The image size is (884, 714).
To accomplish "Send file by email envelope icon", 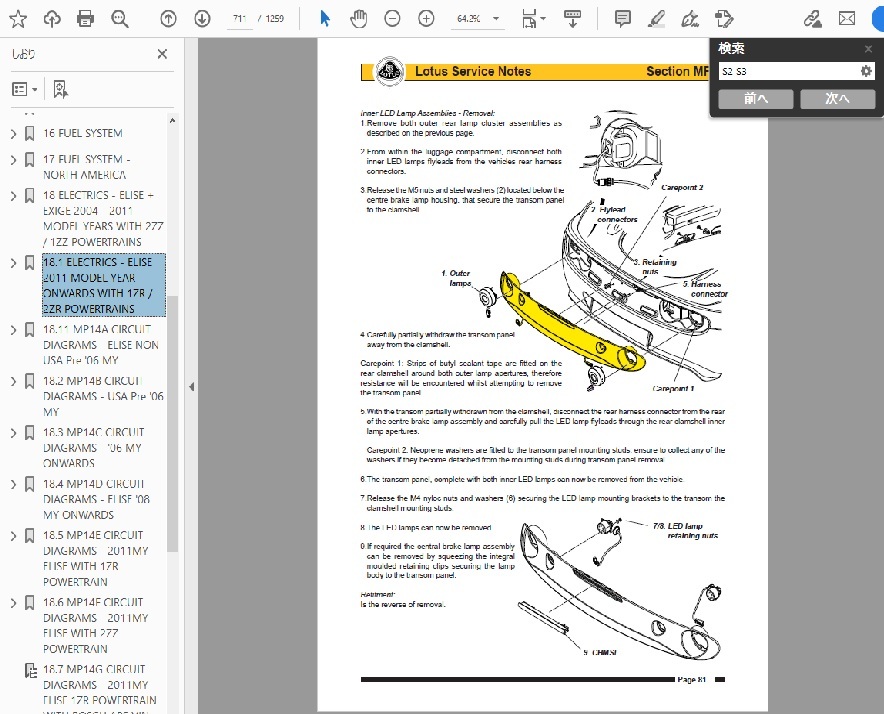I will click(847, 19).
